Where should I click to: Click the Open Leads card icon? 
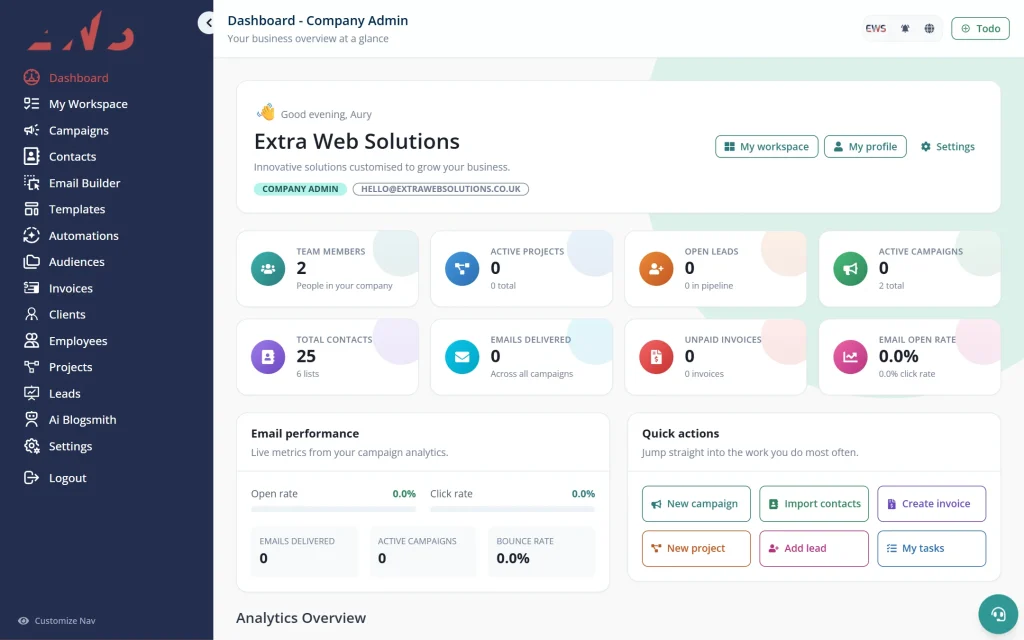tap(656, 268)
